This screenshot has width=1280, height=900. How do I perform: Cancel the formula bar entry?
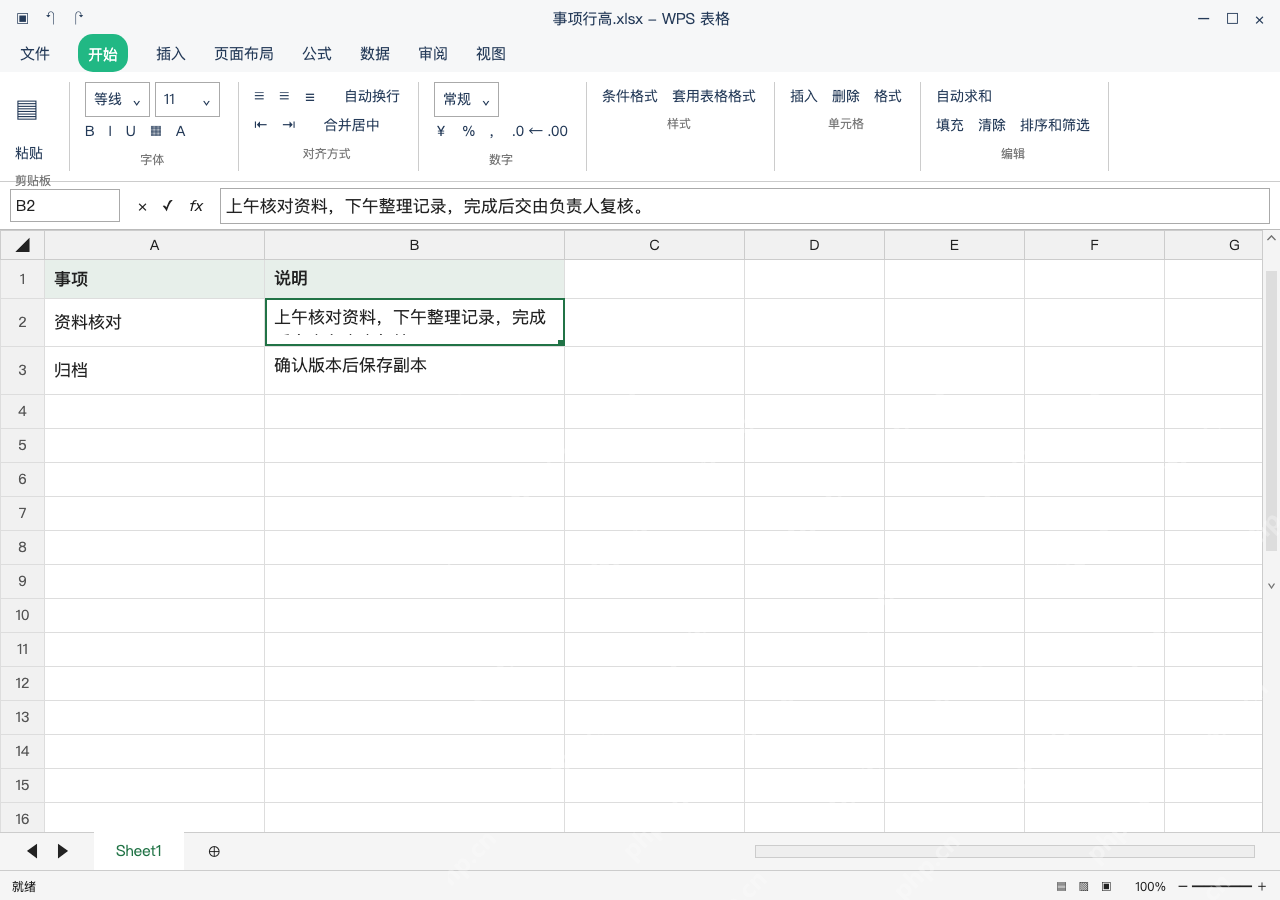(142, 206)
